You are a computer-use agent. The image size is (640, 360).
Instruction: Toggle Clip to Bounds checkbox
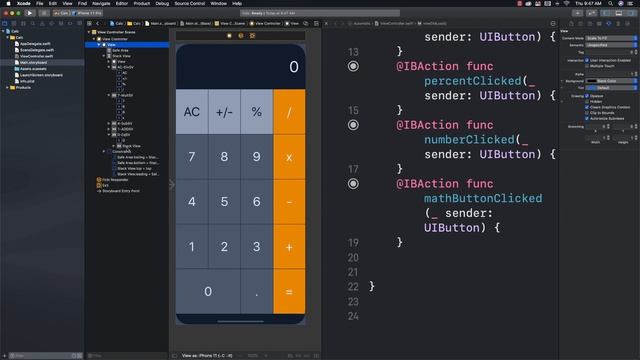(587, 113)
